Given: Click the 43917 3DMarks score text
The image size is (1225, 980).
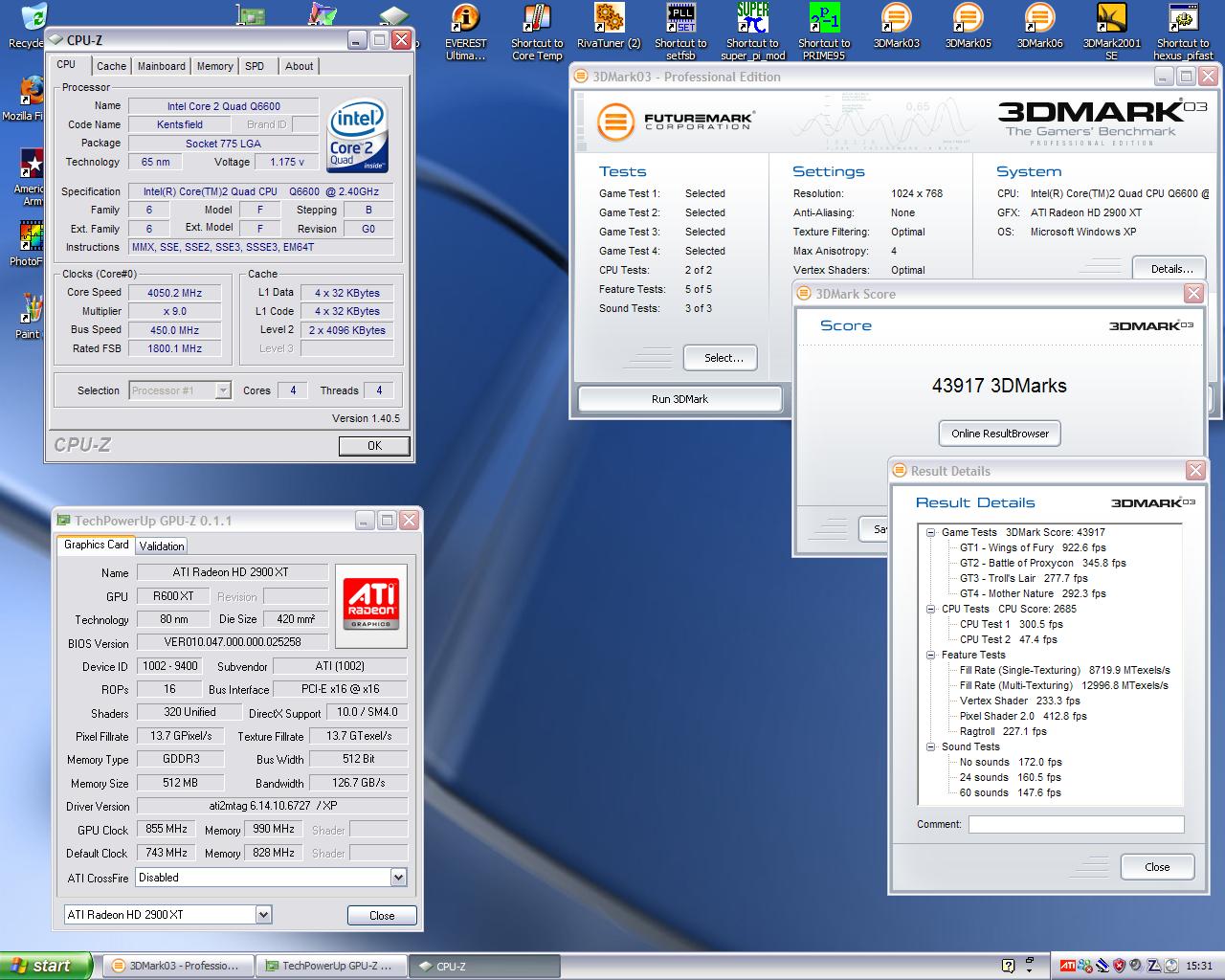Looking at the screenshot, I should pos(999,386).
